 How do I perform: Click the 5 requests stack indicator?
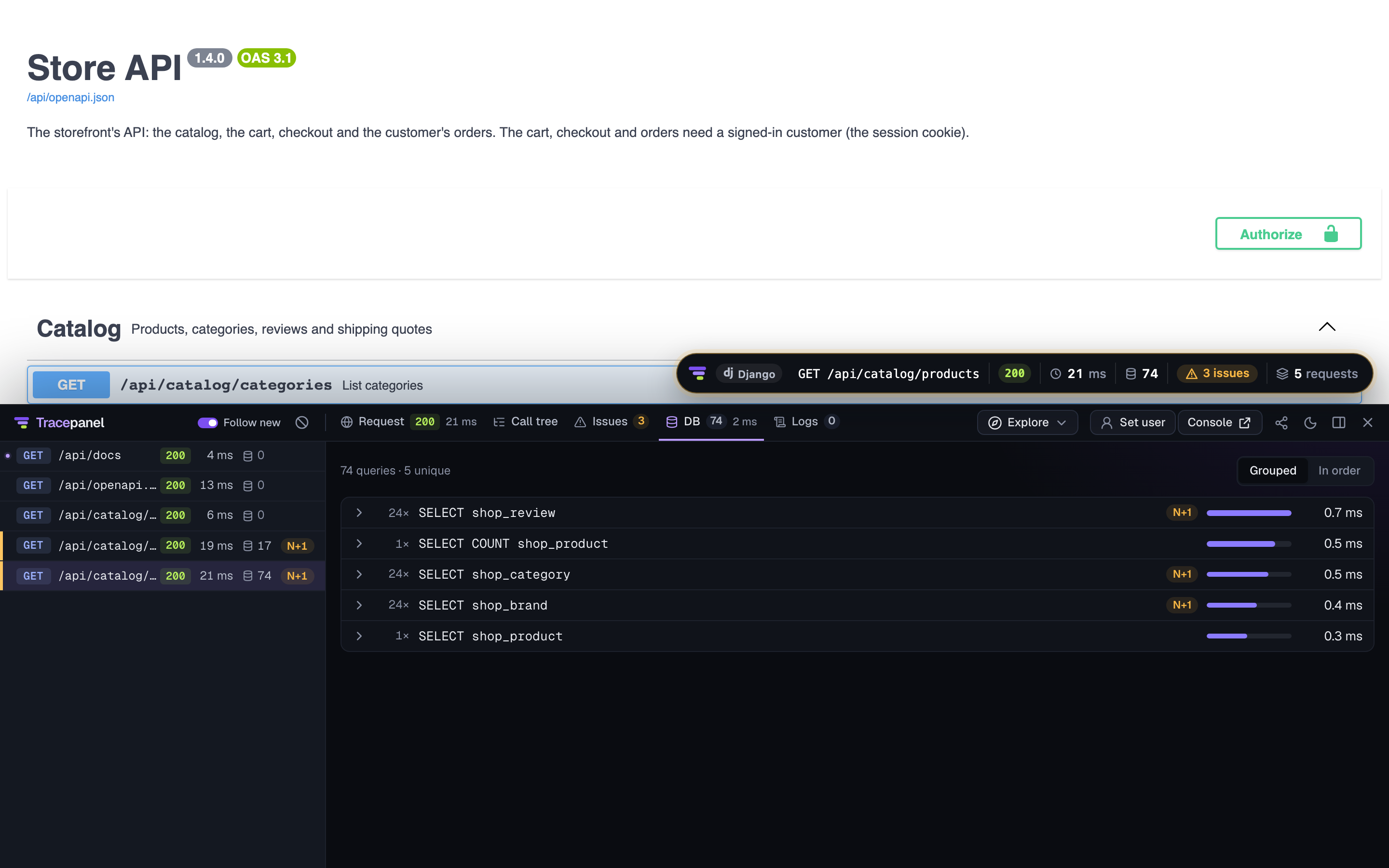(x=1317, y=374)
